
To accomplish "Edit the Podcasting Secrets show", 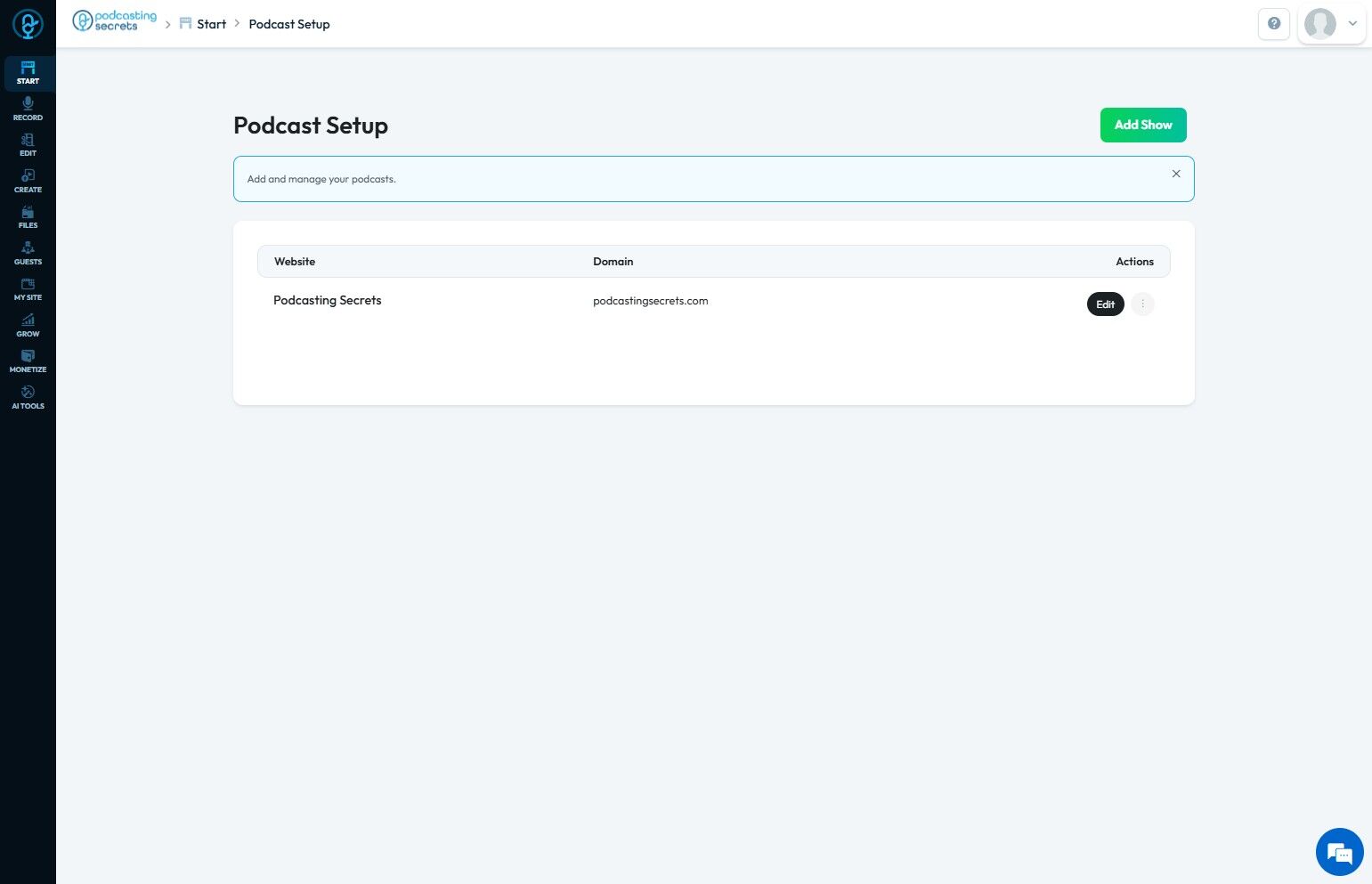I will 1106,304.
